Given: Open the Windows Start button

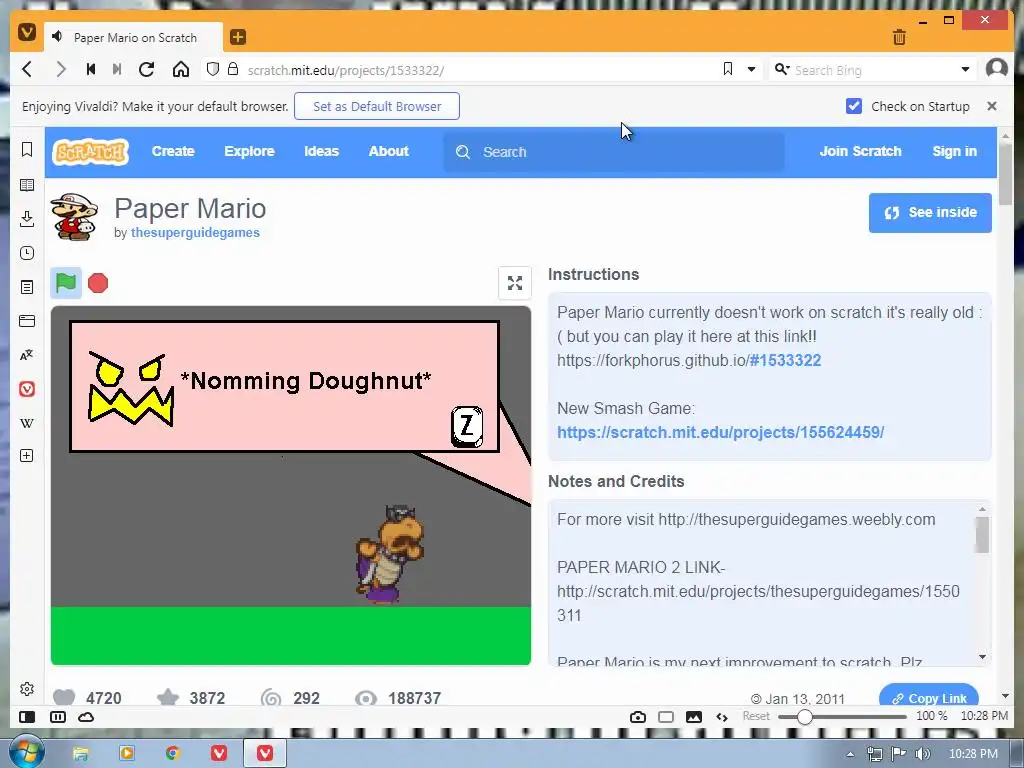Looking at the screenshot, I should (x=27, y=752).
